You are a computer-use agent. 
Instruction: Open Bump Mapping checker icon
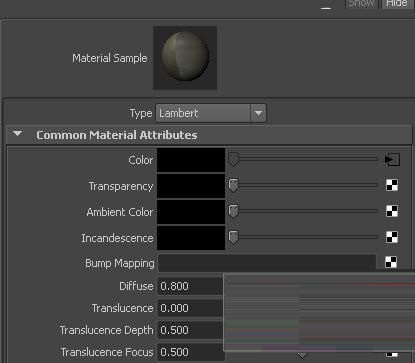coord(391,262)
